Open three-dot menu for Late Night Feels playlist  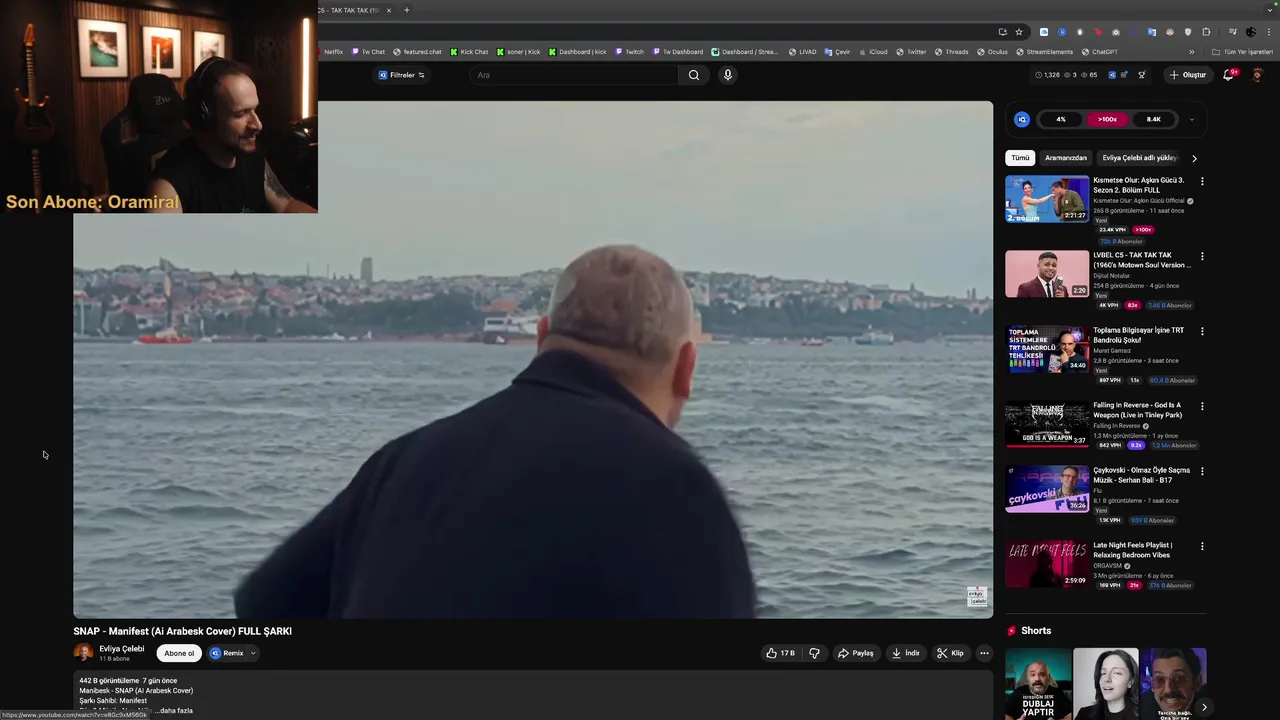(1202, 546)
